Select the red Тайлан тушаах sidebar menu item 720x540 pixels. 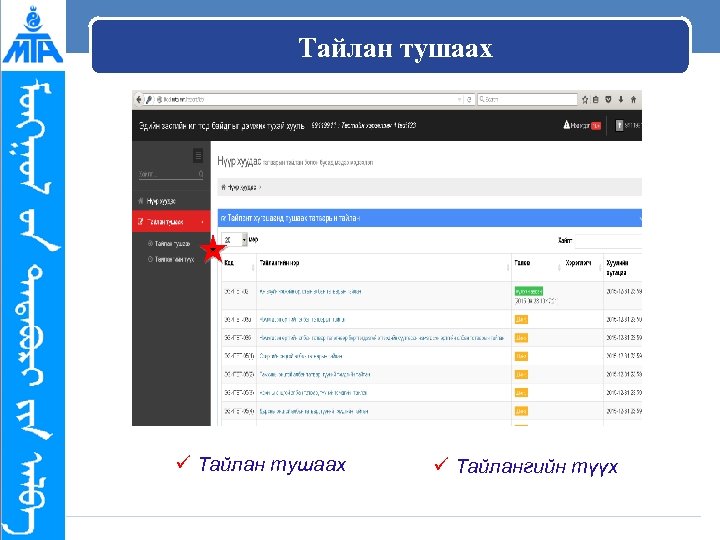pyautogui.click(x=171, y=222)
